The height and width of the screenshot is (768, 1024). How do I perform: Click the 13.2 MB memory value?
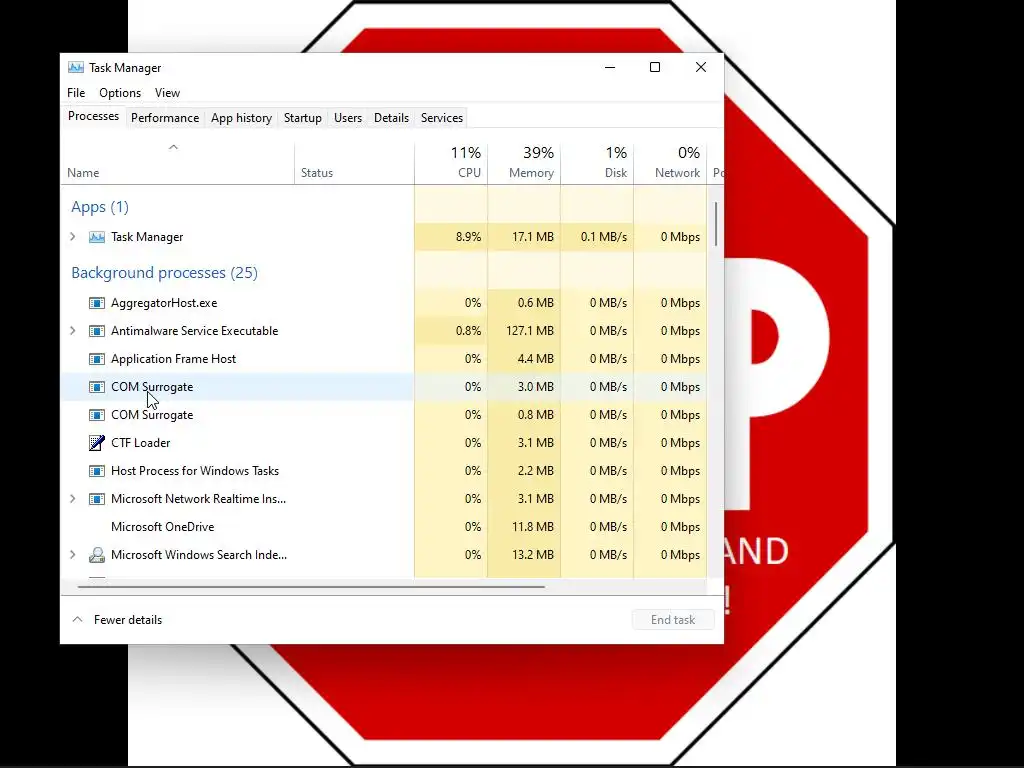[x=533, y=555]
